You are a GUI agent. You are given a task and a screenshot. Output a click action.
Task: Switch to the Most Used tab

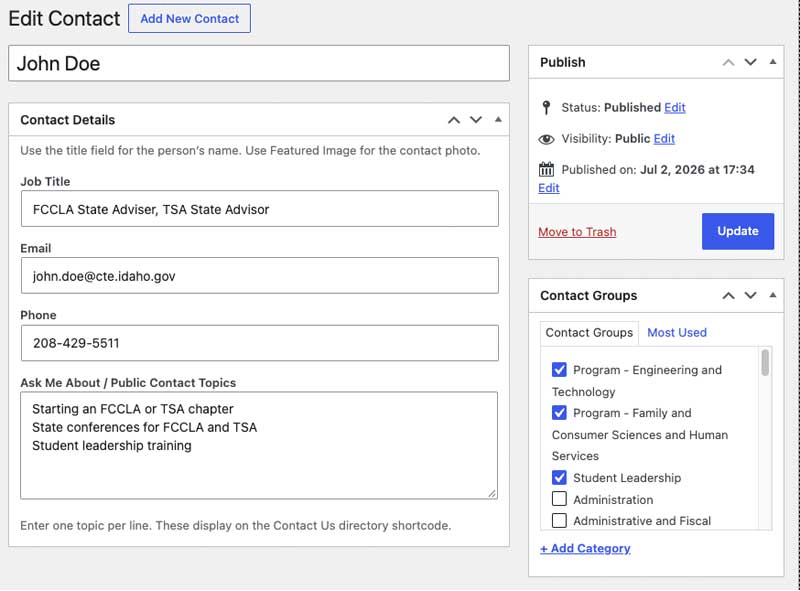tap(677, 333)
